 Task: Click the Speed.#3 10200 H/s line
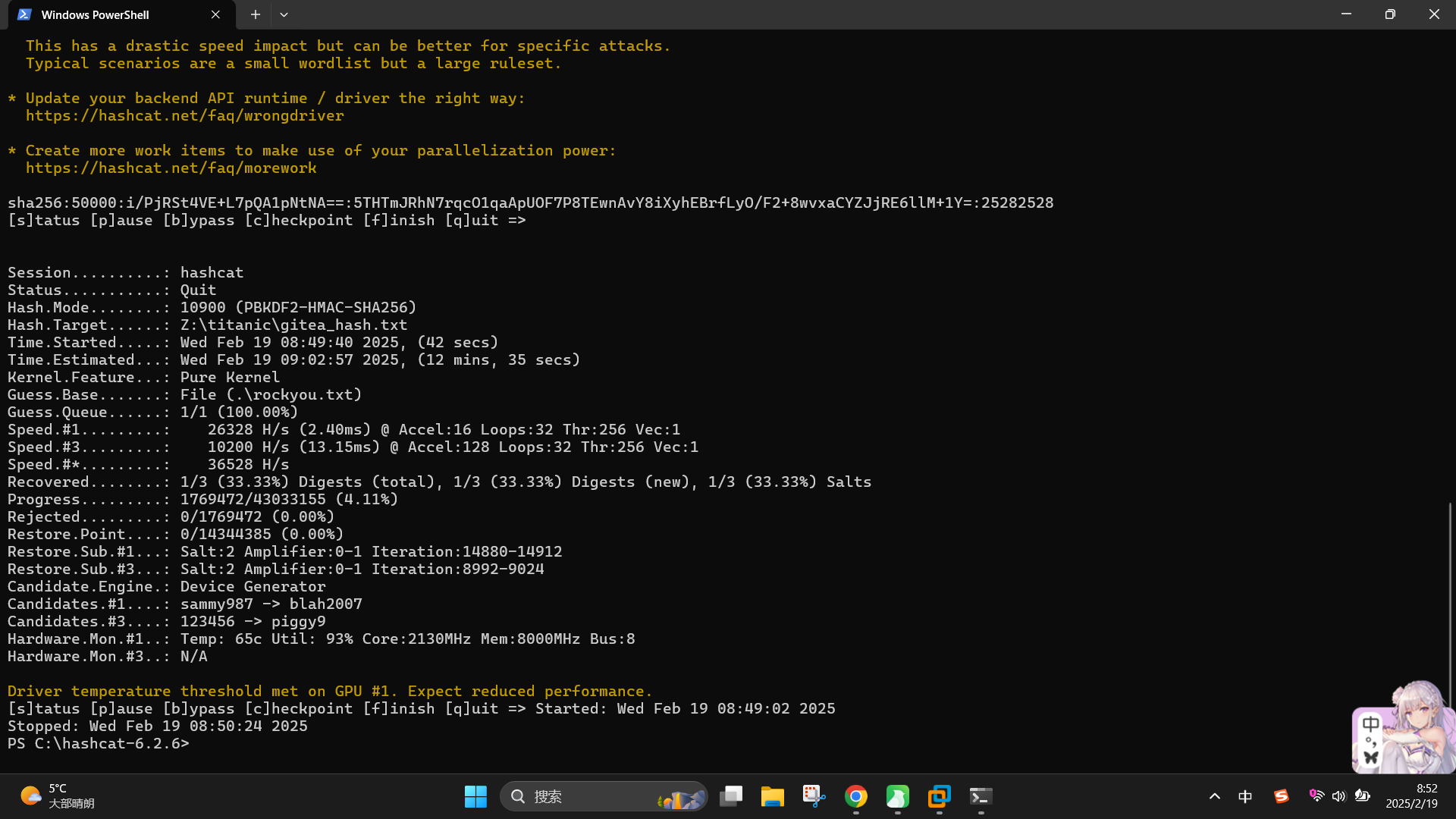click(353, 447)
